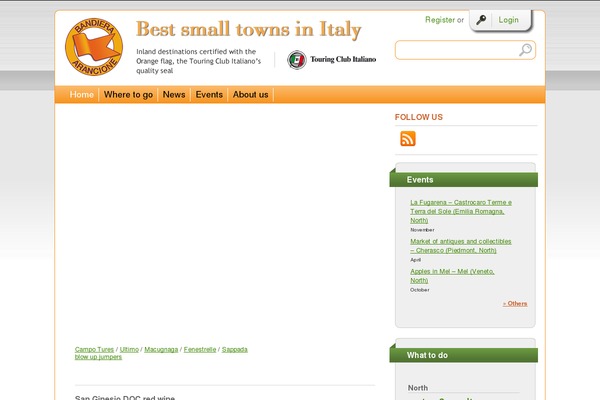Click the November date under La Fugarena
Image resolution: width=600 pixels, height=400 pixels.
[422, 230]
